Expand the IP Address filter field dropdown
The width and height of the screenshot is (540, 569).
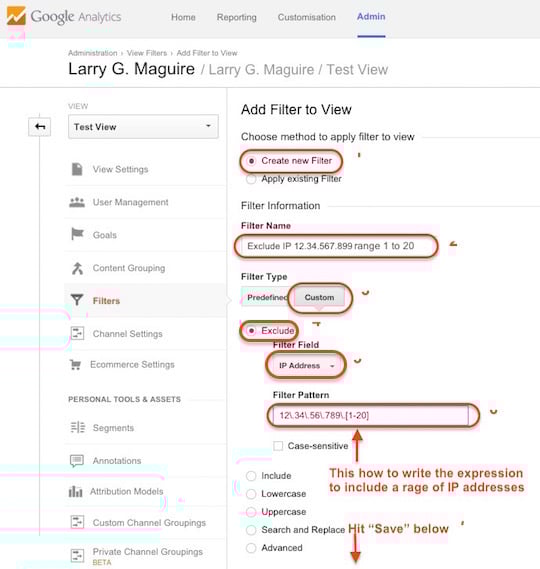306,365
